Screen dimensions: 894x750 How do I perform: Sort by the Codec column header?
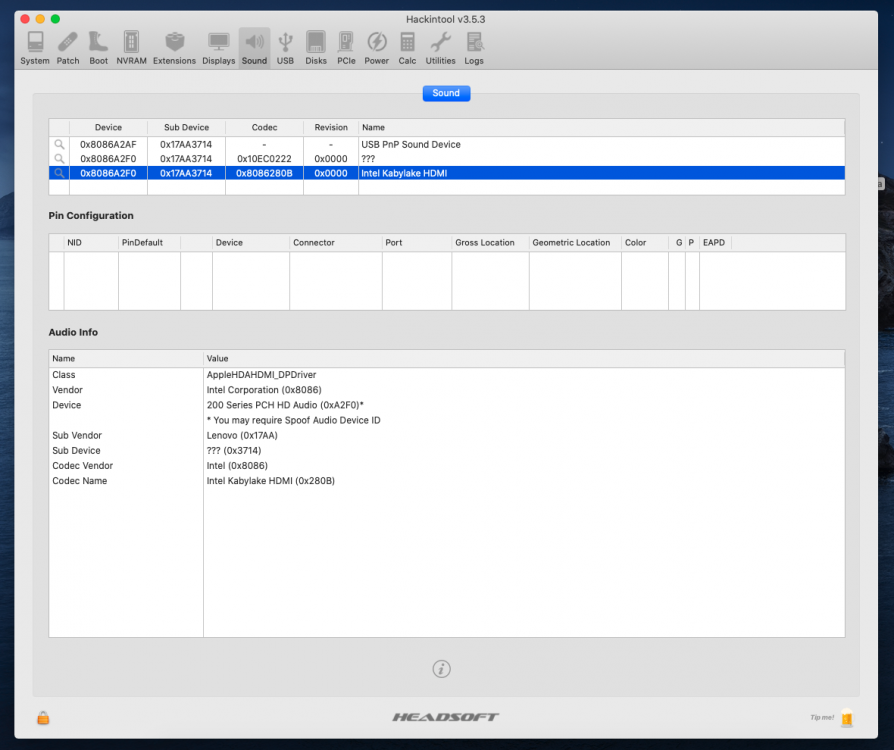click(264, 127)
